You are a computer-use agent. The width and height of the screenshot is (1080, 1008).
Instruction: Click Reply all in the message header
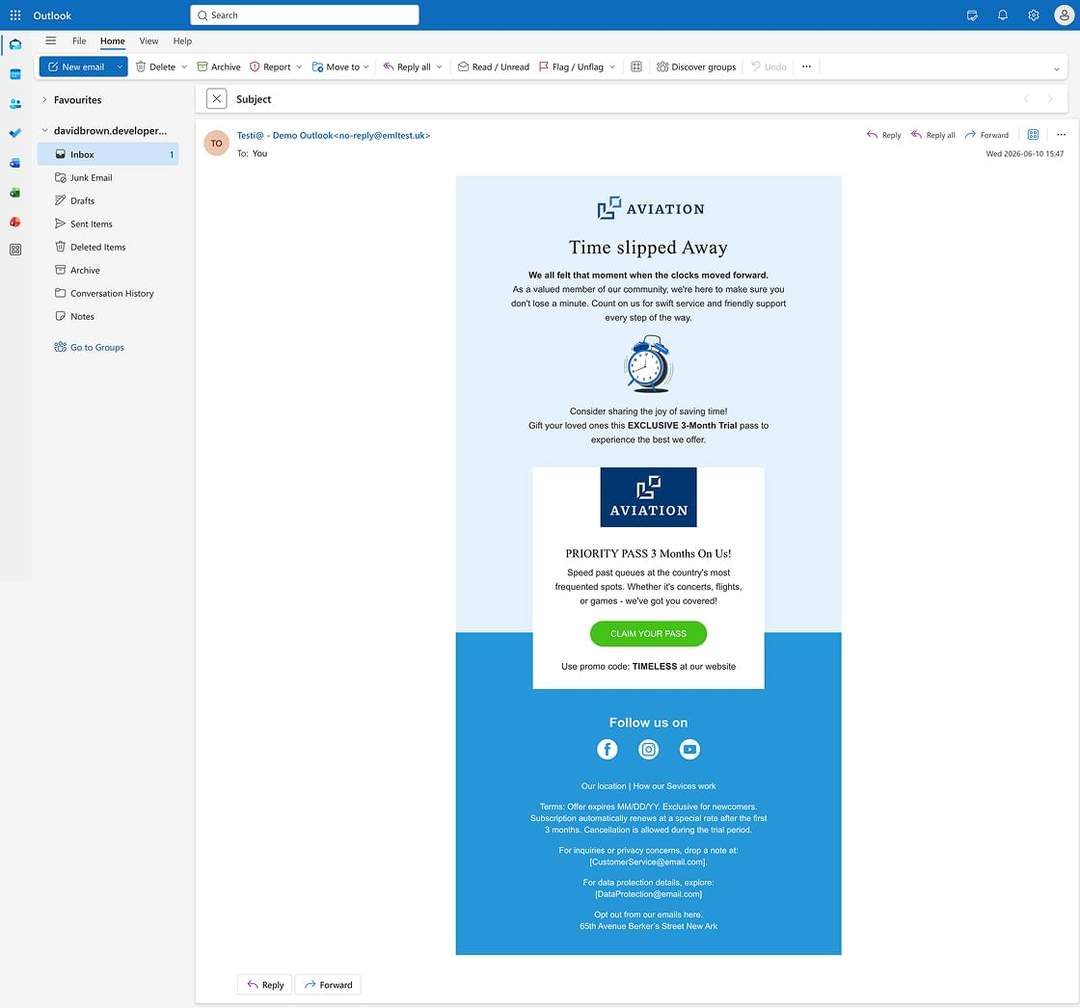pyautogui.click(x=933, y=135)
